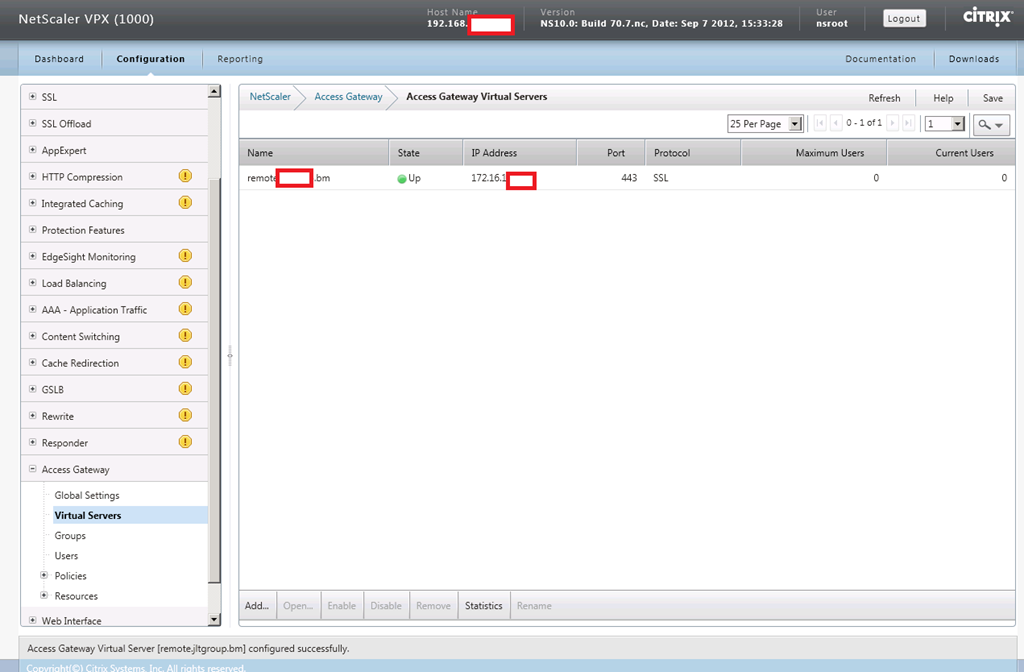Click the Cache Redirection warning icon

click(x=185, y=362)
